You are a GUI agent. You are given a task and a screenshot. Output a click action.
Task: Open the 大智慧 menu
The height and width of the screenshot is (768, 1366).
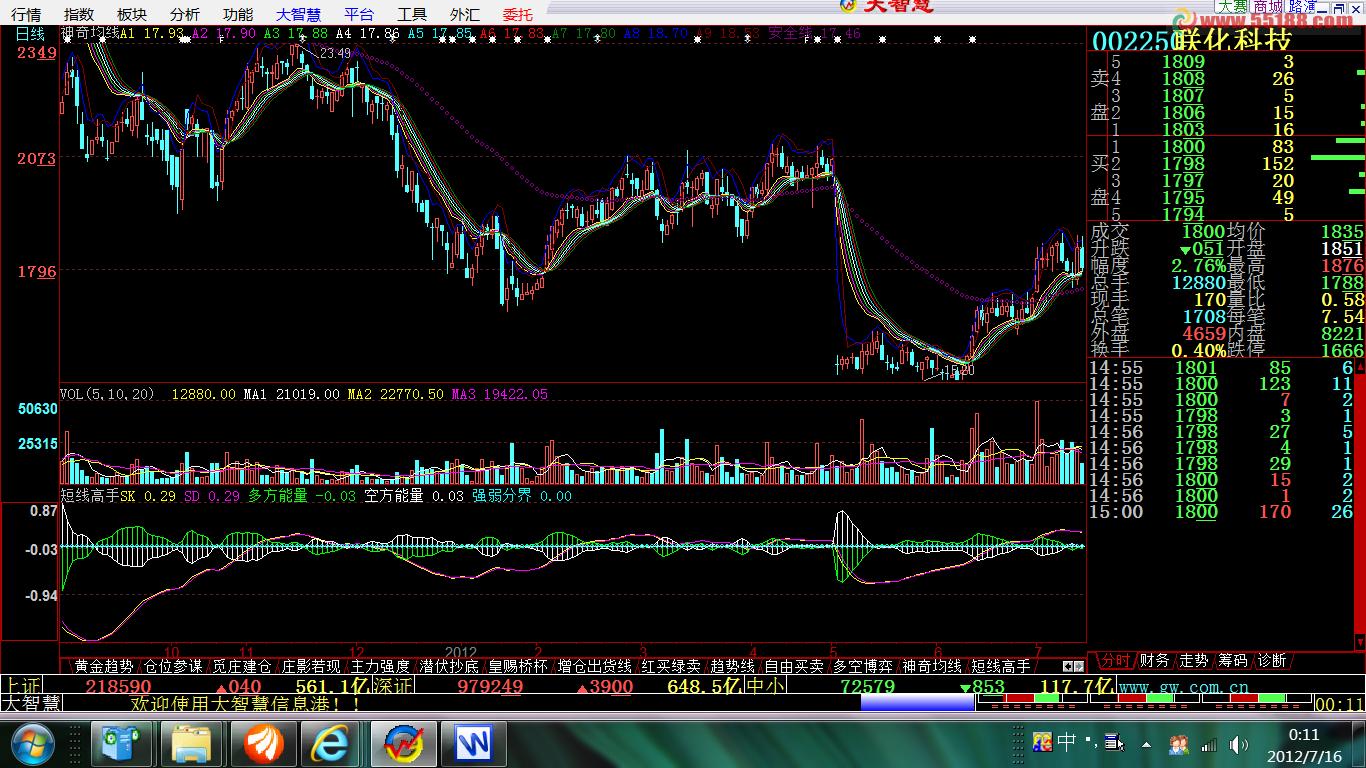299,14
